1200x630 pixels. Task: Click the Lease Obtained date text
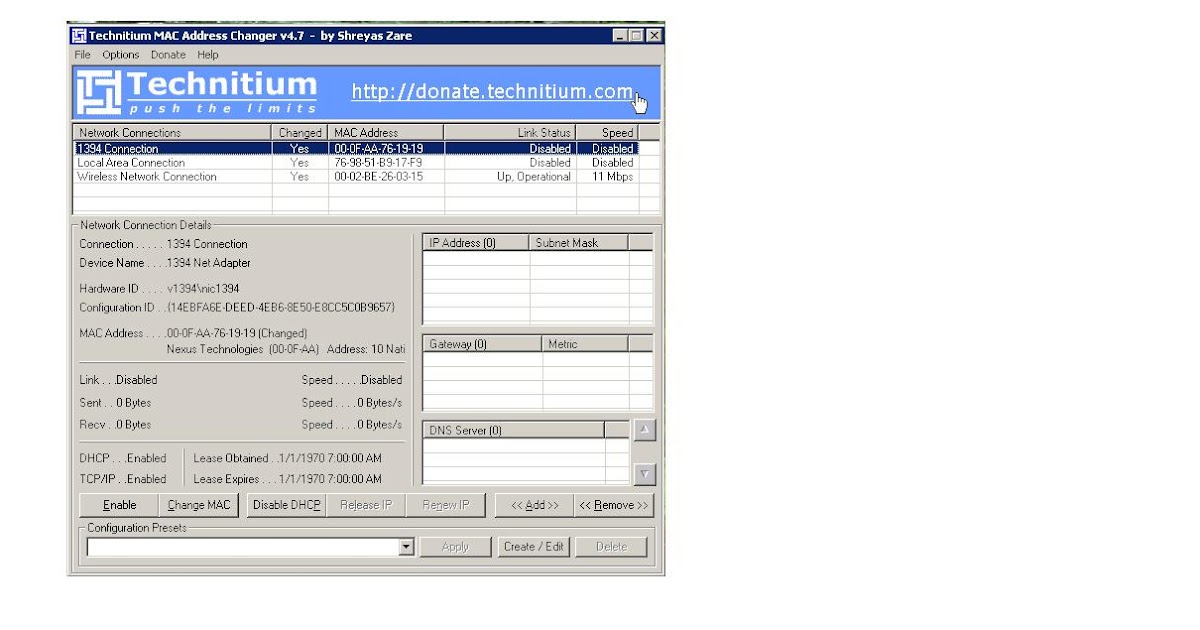point(330,458)
